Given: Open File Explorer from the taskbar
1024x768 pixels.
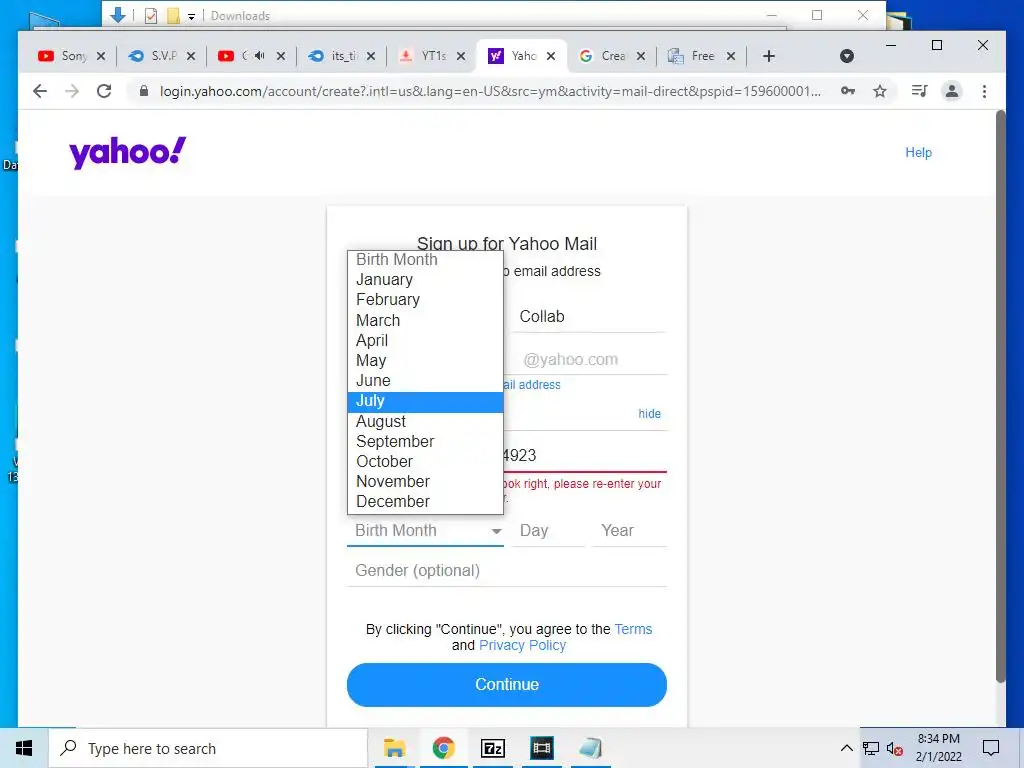Looking at the screenshot, I should 394,748.
